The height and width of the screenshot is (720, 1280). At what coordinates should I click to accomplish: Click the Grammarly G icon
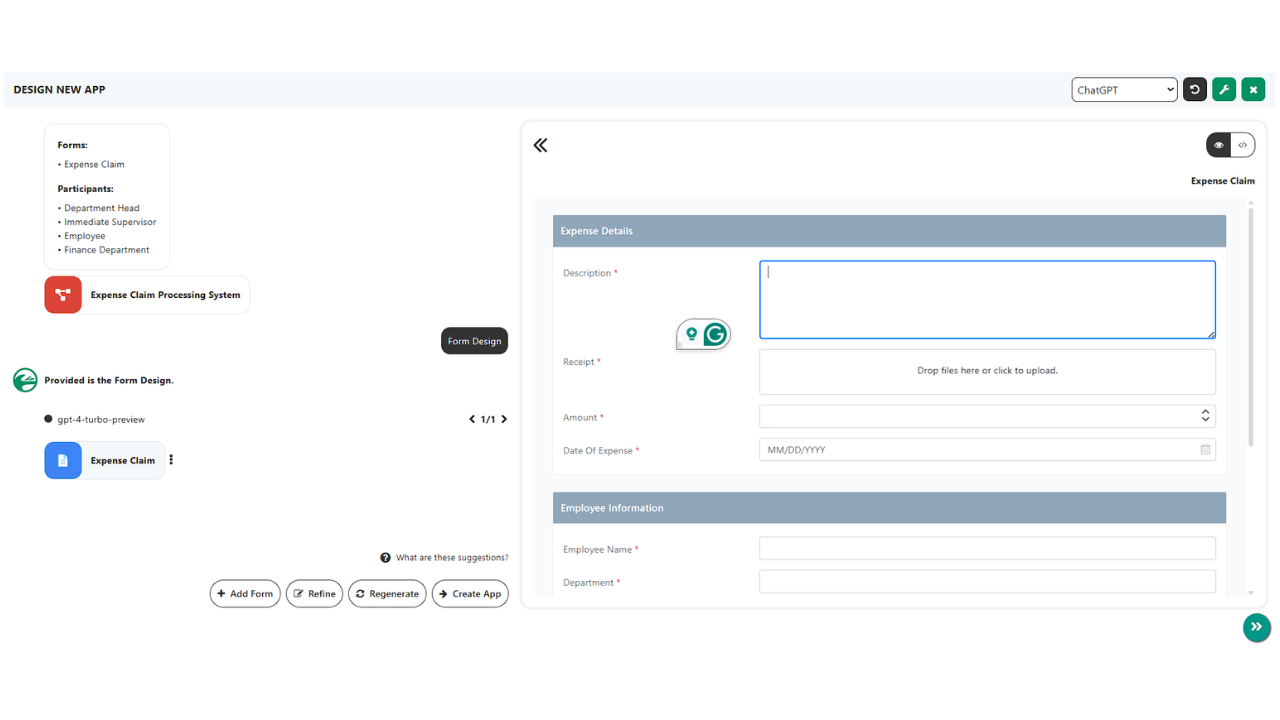(715, 334)
